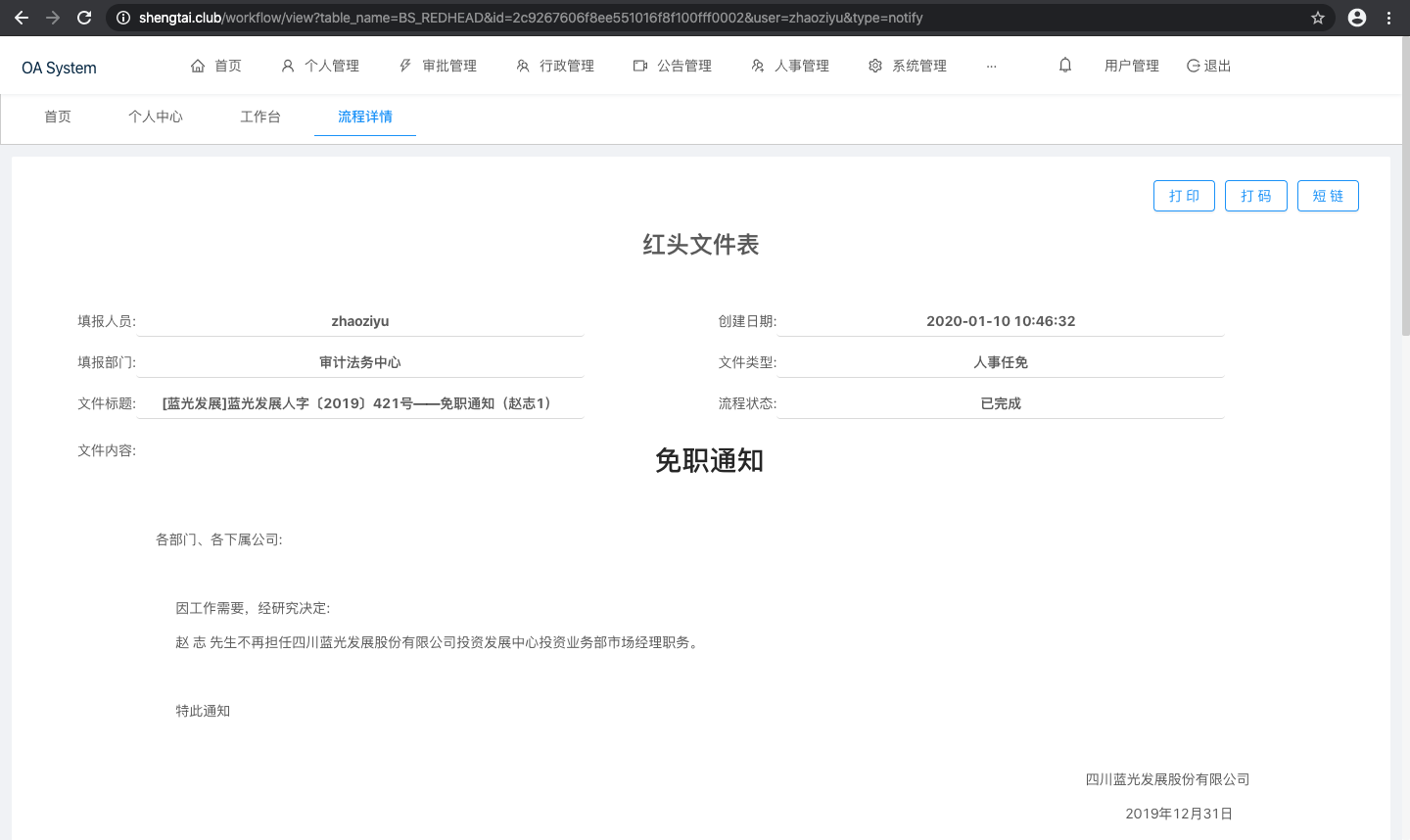Open 系统管理 settings gear icon

pyautogui.click(x=874, y=65)
